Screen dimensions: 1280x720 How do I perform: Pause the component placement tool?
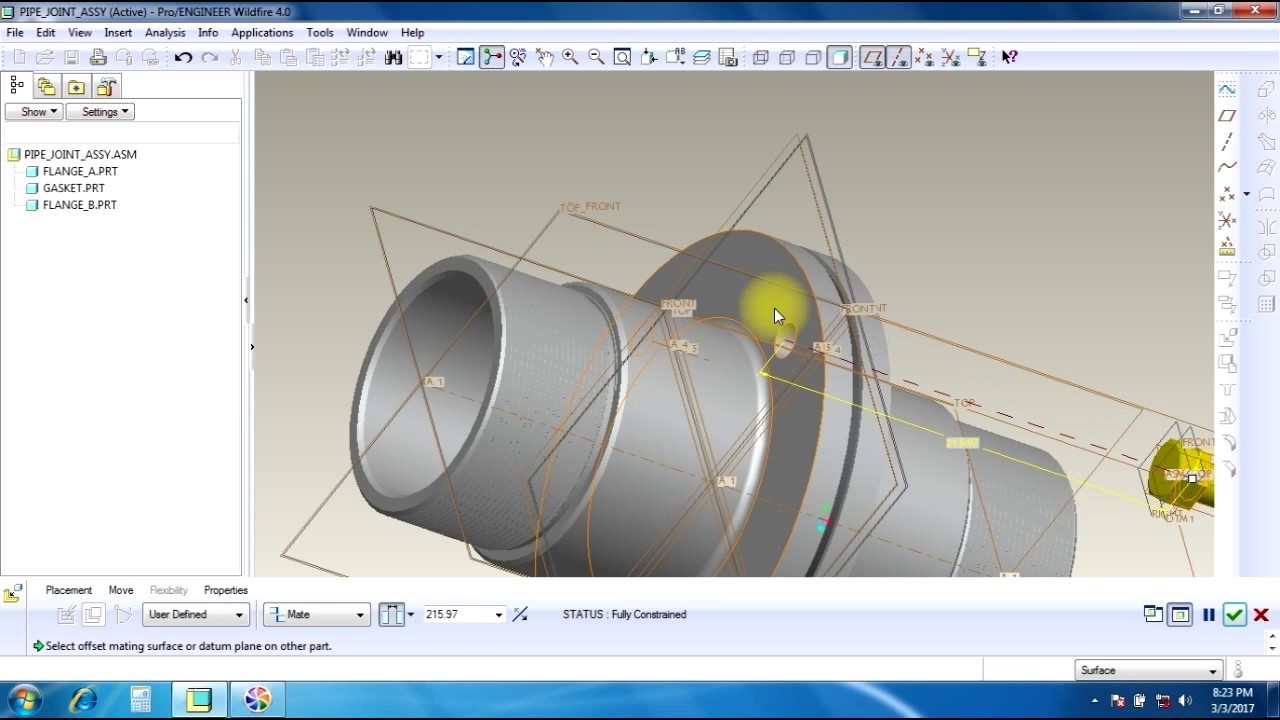(1208, 615)
